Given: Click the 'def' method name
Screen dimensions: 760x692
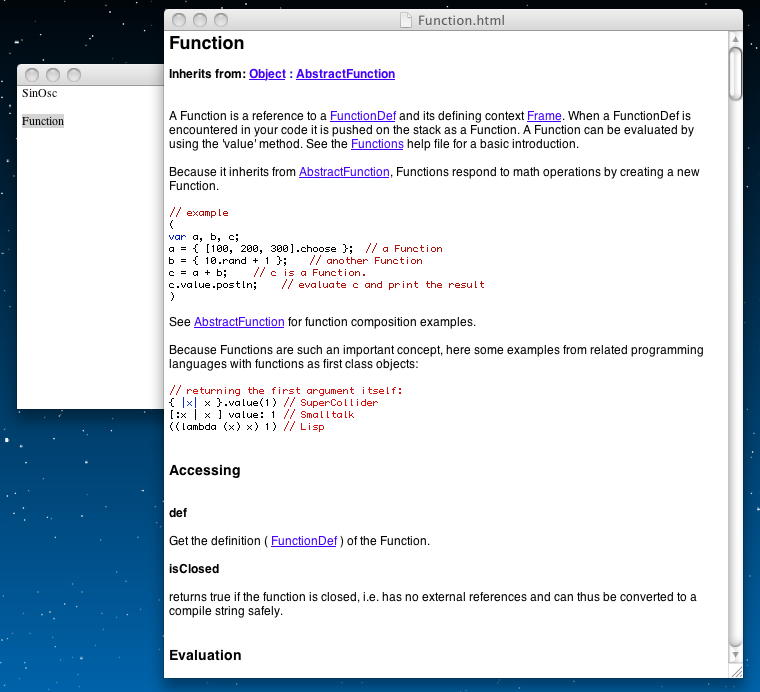Looking at the screenshot, I should pos(178,513).
